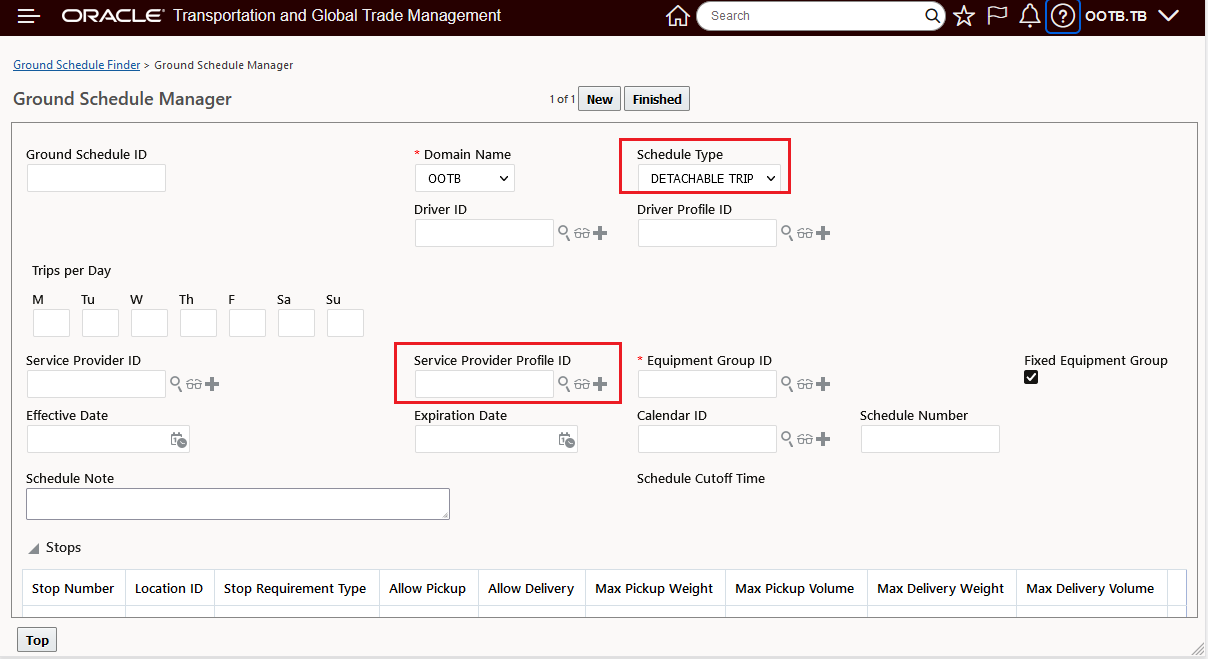Open the Favorites star icon
The image size is (1208, 659).
[x=964, y=16]
